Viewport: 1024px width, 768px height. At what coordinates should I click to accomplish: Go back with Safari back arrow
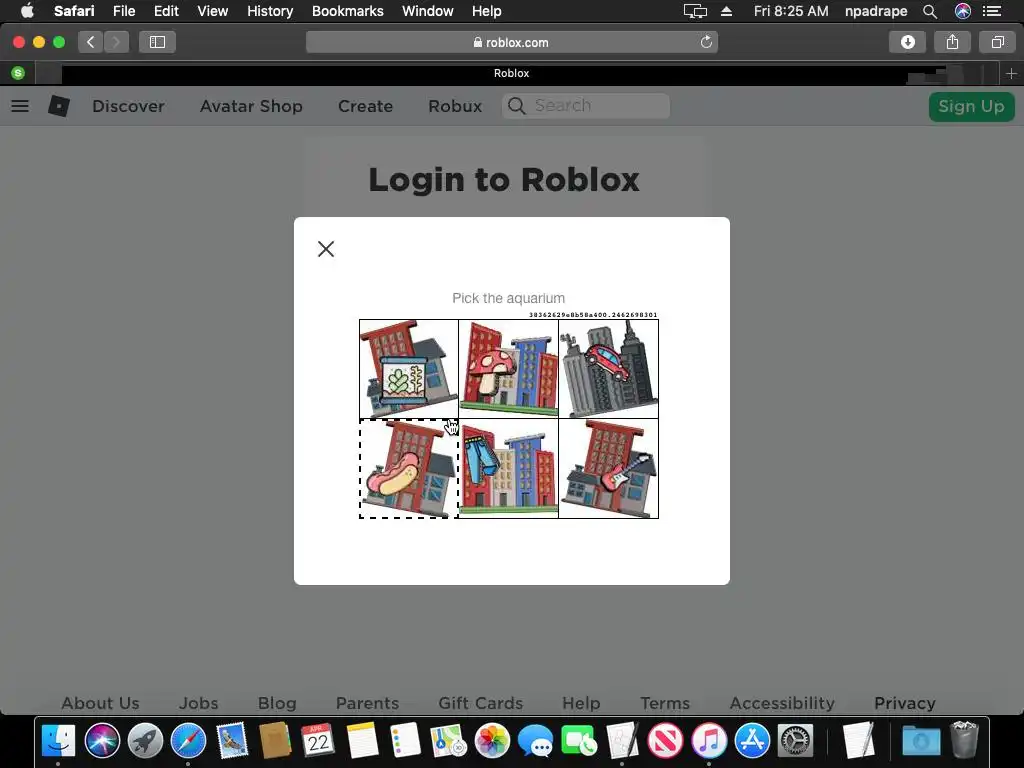point(91,42)
